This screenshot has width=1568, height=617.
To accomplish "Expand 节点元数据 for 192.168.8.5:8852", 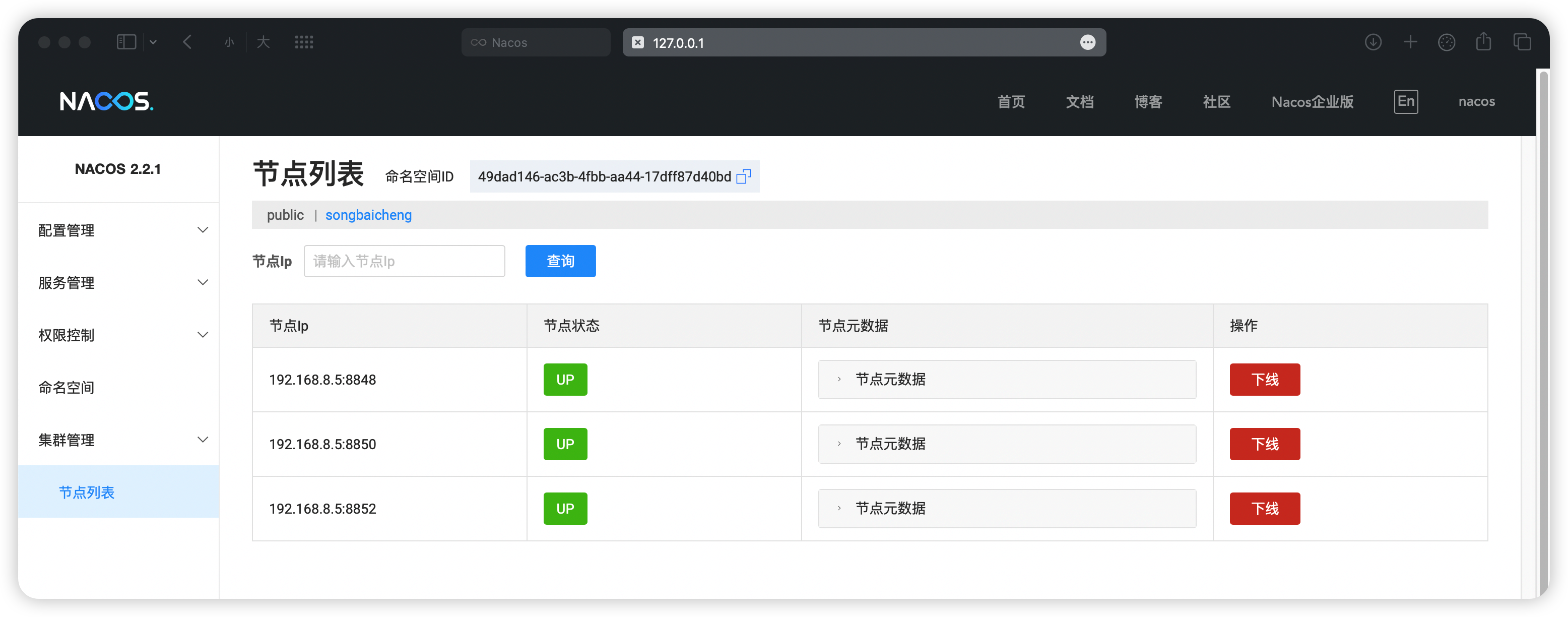I will coord(1007,508).
